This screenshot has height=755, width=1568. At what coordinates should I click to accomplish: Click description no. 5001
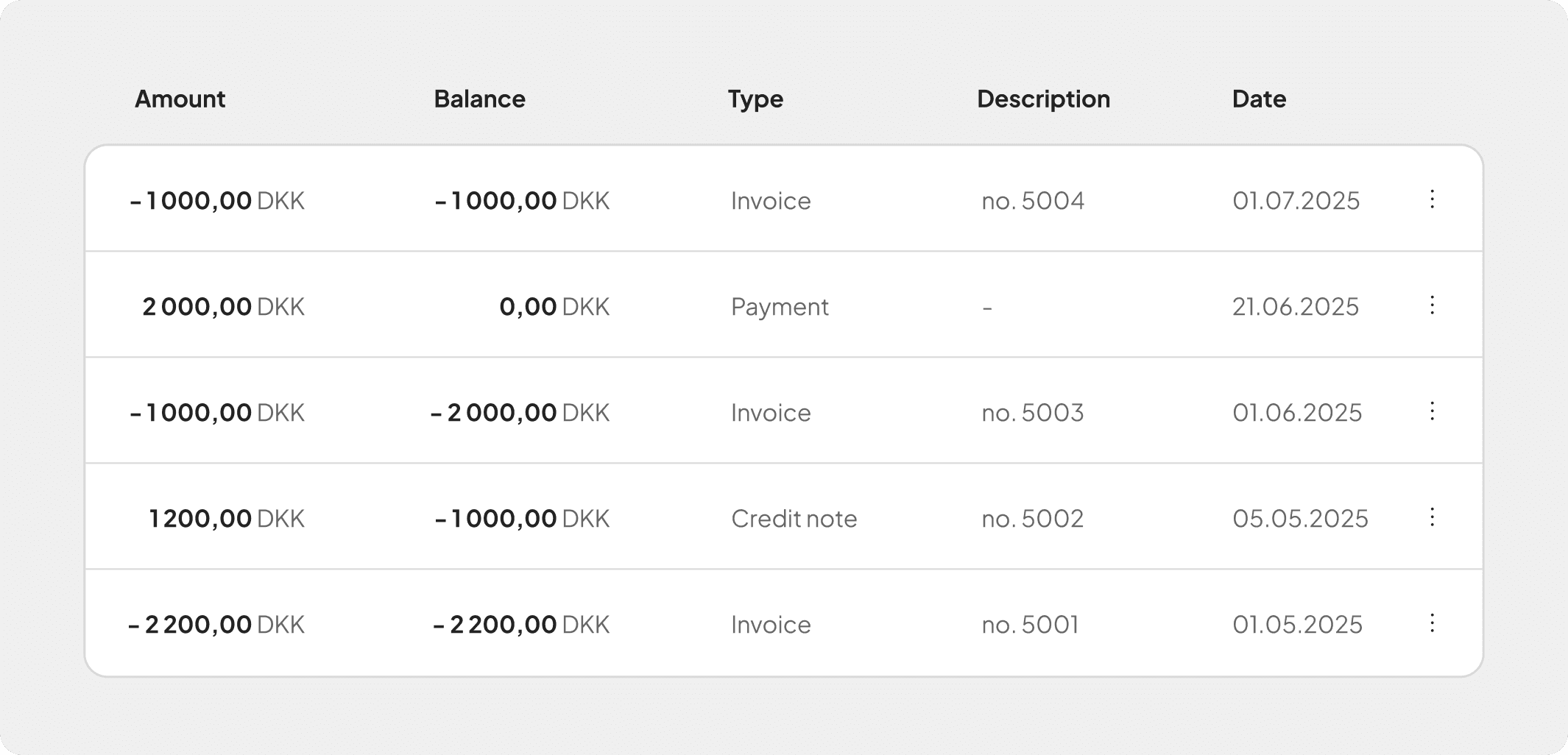point(1030,625)
